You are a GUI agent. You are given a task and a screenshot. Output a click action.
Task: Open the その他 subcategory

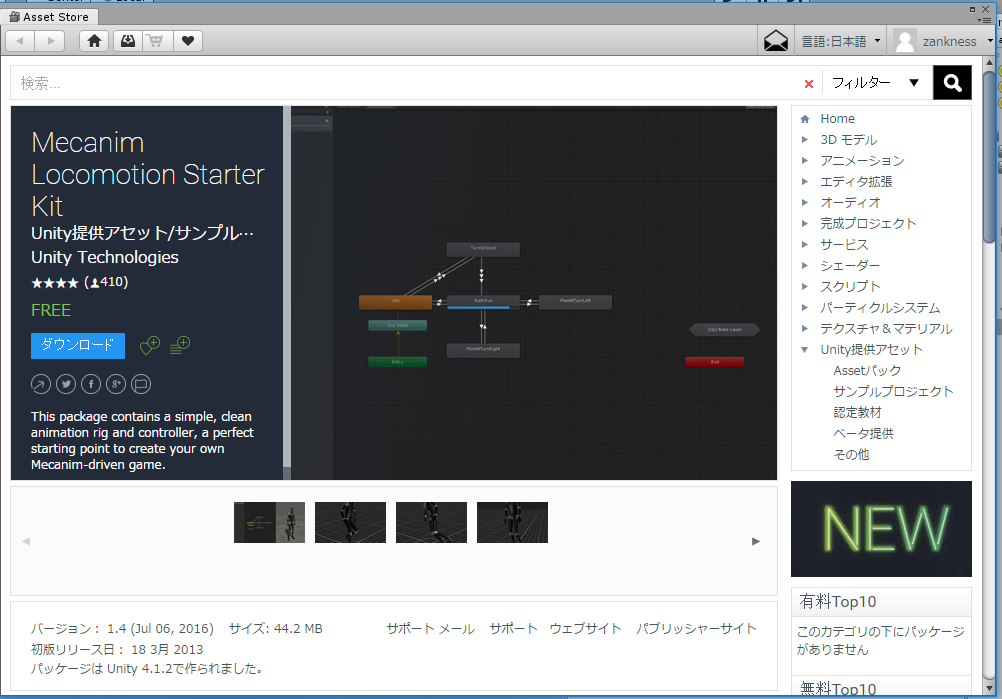[x=851, y=454]
